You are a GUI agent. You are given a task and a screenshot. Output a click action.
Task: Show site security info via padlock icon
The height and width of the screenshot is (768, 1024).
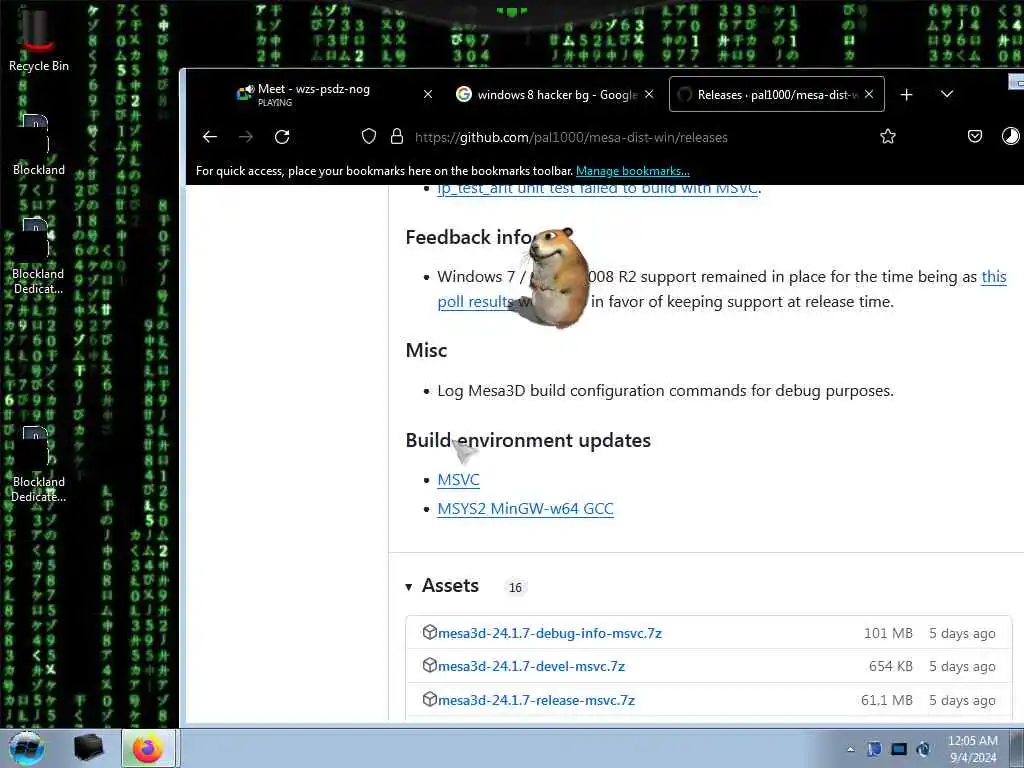pos(396,136)
